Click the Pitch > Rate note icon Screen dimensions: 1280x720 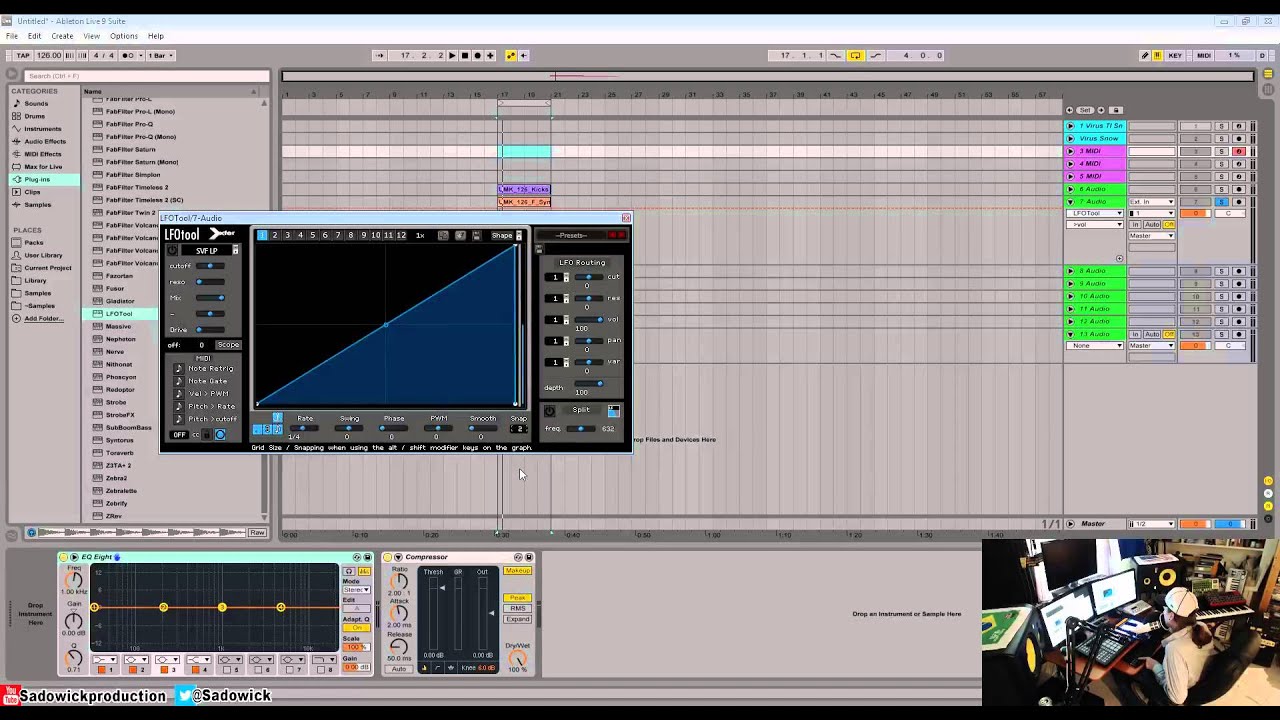tap(179, 407)
